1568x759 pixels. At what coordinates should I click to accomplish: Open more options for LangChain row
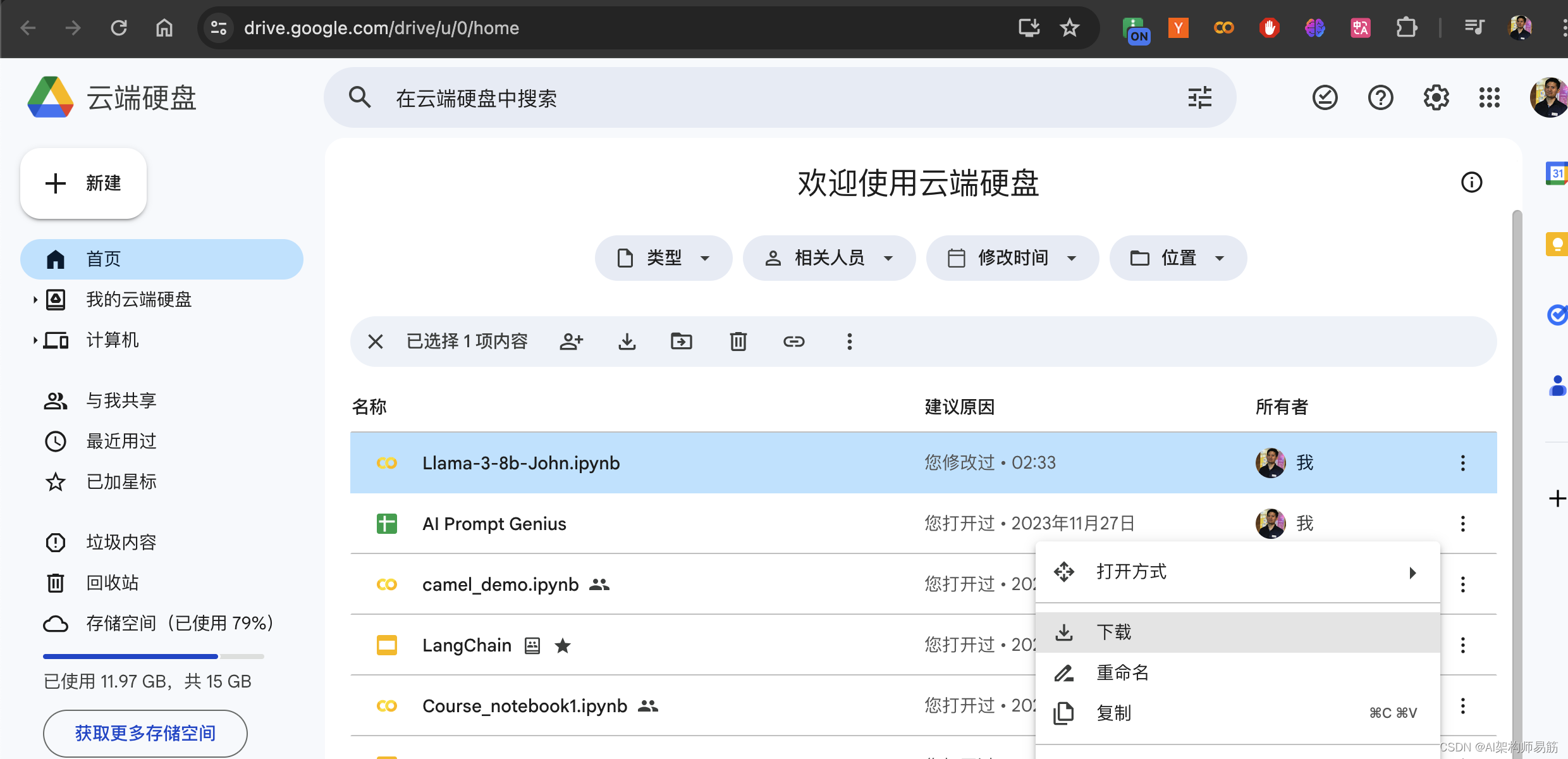click(1462, 645)
